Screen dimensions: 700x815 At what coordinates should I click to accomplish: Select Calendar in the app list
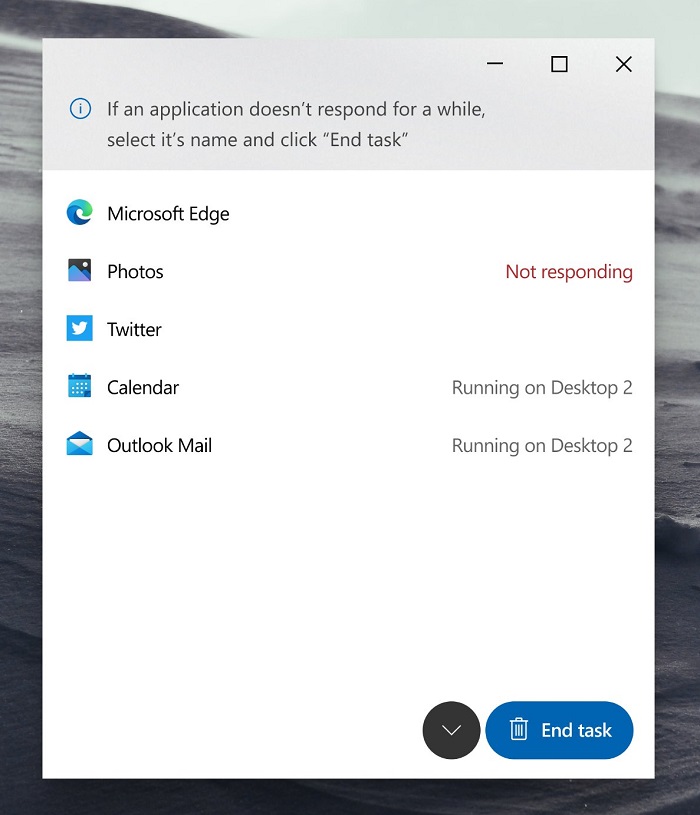coord(143,388)
